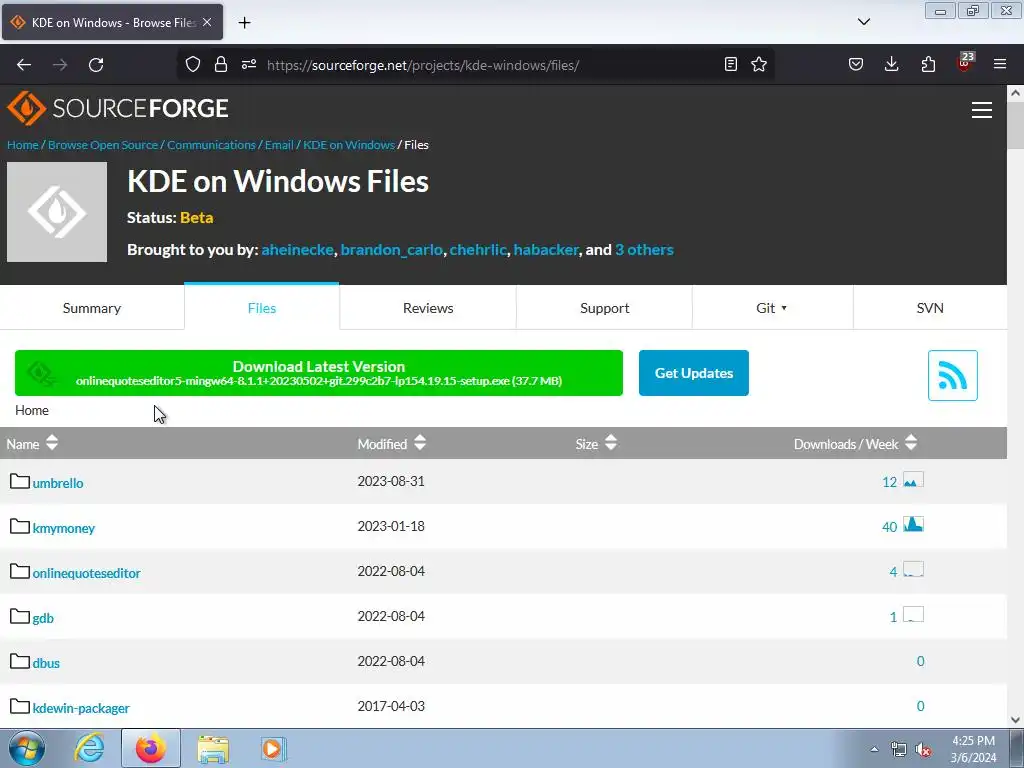Click the kmymoney downloads chart icon
Screen dimensions: 1024x768
point(913,524)
